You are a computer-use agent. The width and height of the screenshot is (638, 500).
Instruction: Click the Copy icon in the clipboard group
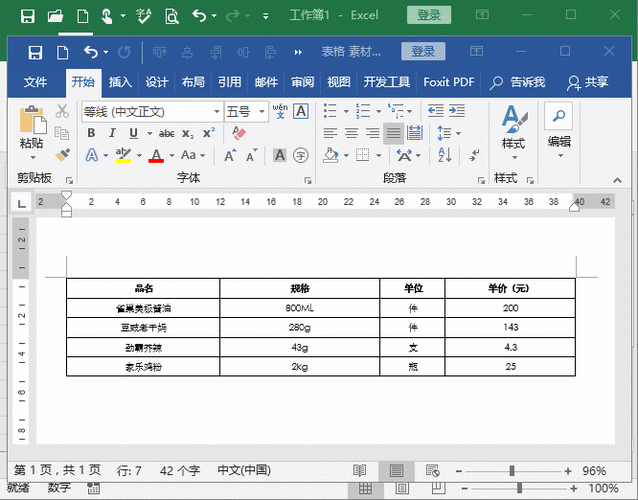tap(62, 133)
